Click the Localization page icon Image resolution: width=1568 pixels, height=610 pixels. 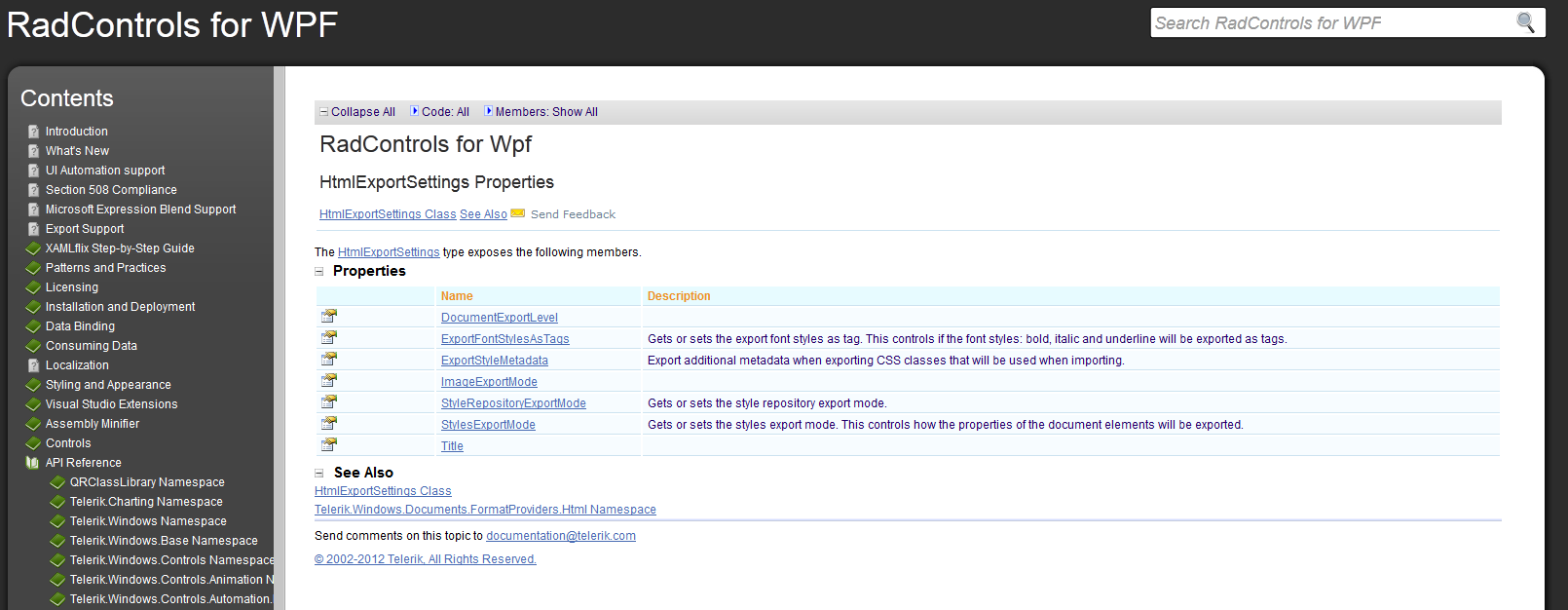point(33,365)
